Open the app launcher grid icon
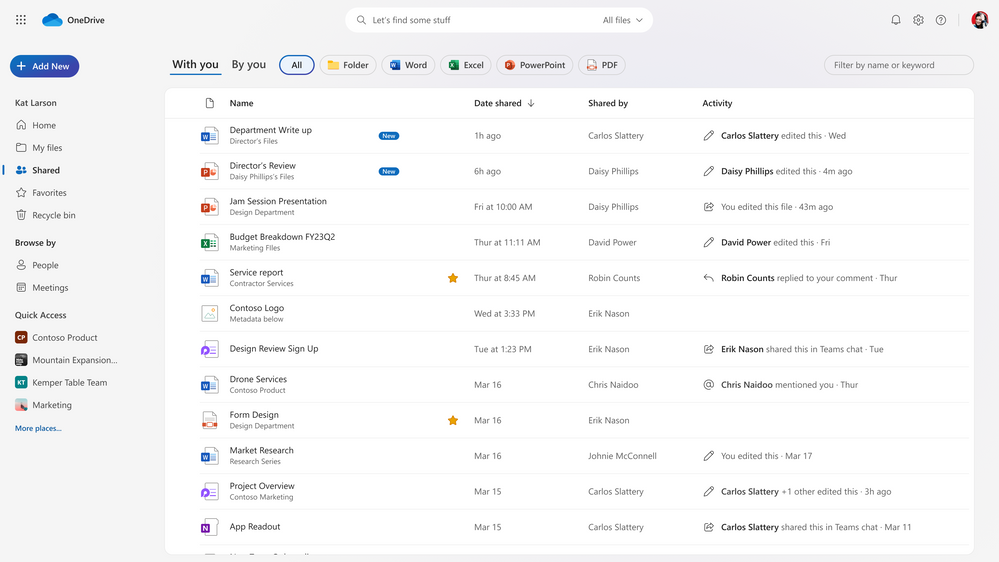Viewport: 999px width, 562px height. [21, 20]
